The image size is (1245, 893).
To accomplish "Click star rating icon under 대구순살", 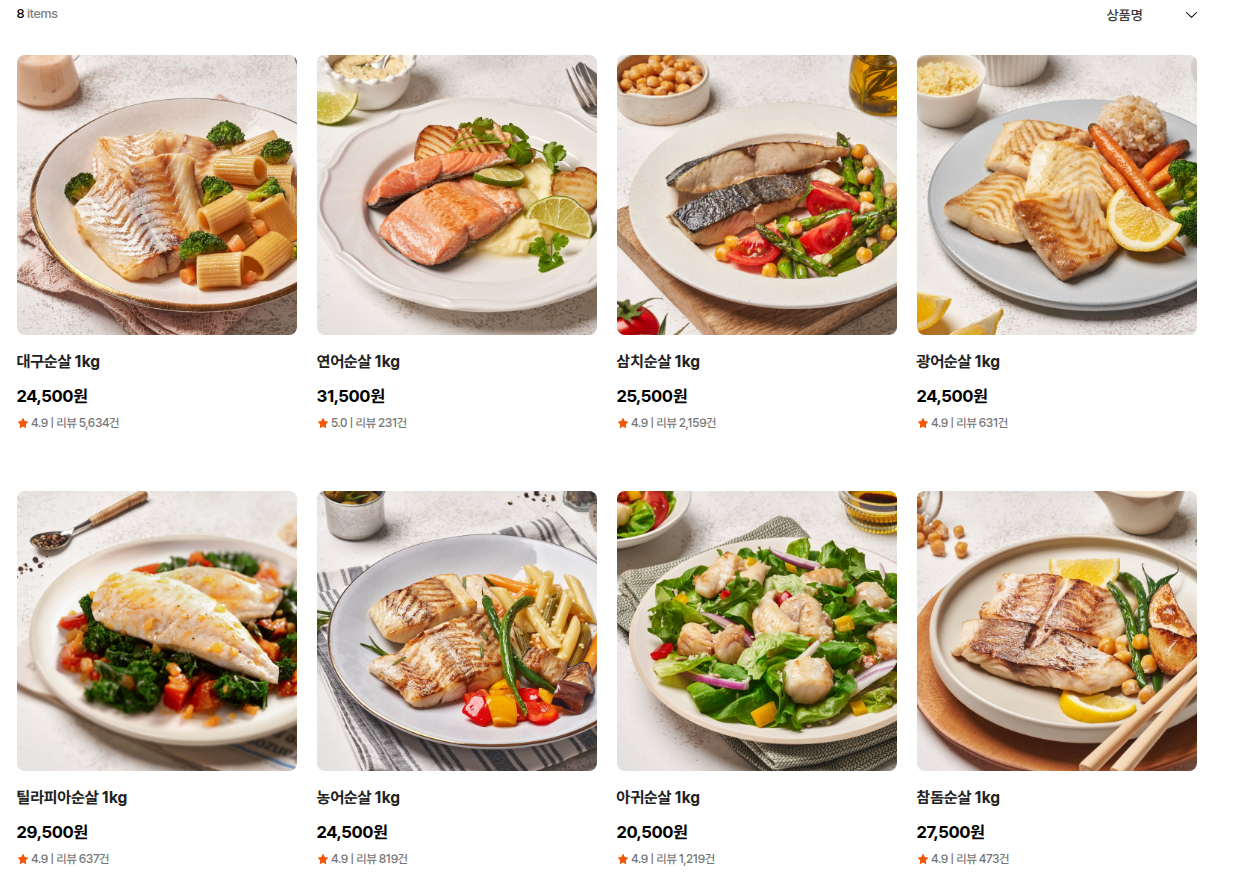I will 23,423.
